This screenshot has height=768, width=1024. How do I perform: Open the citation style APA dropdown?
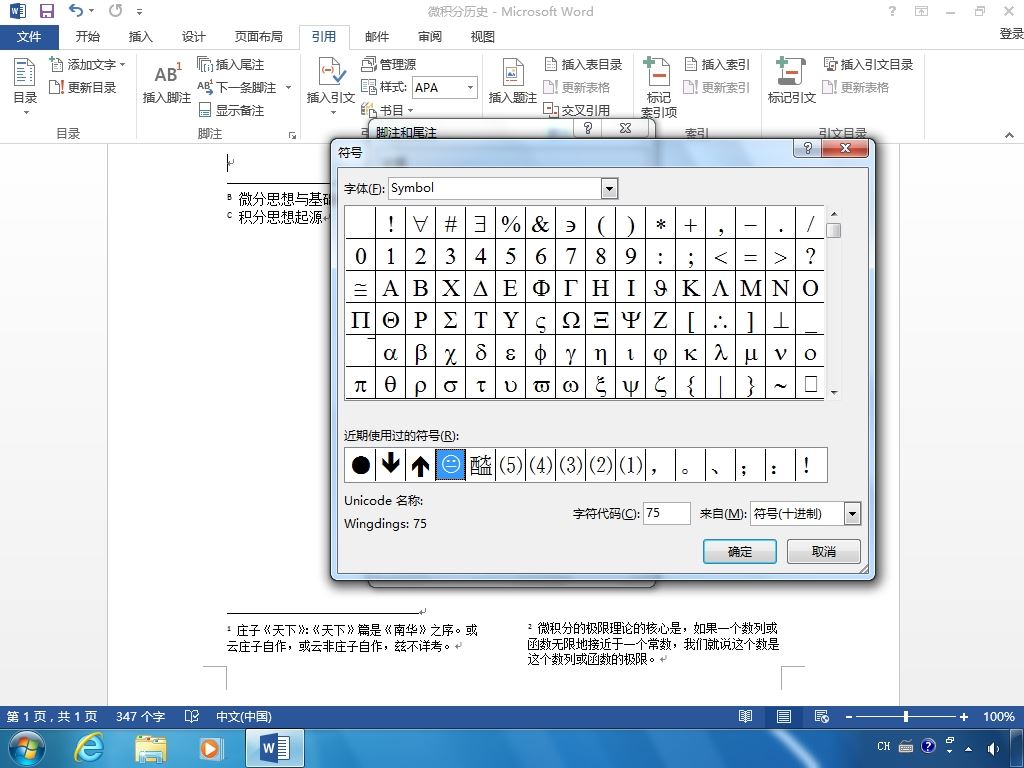click(x=470, y=87)
